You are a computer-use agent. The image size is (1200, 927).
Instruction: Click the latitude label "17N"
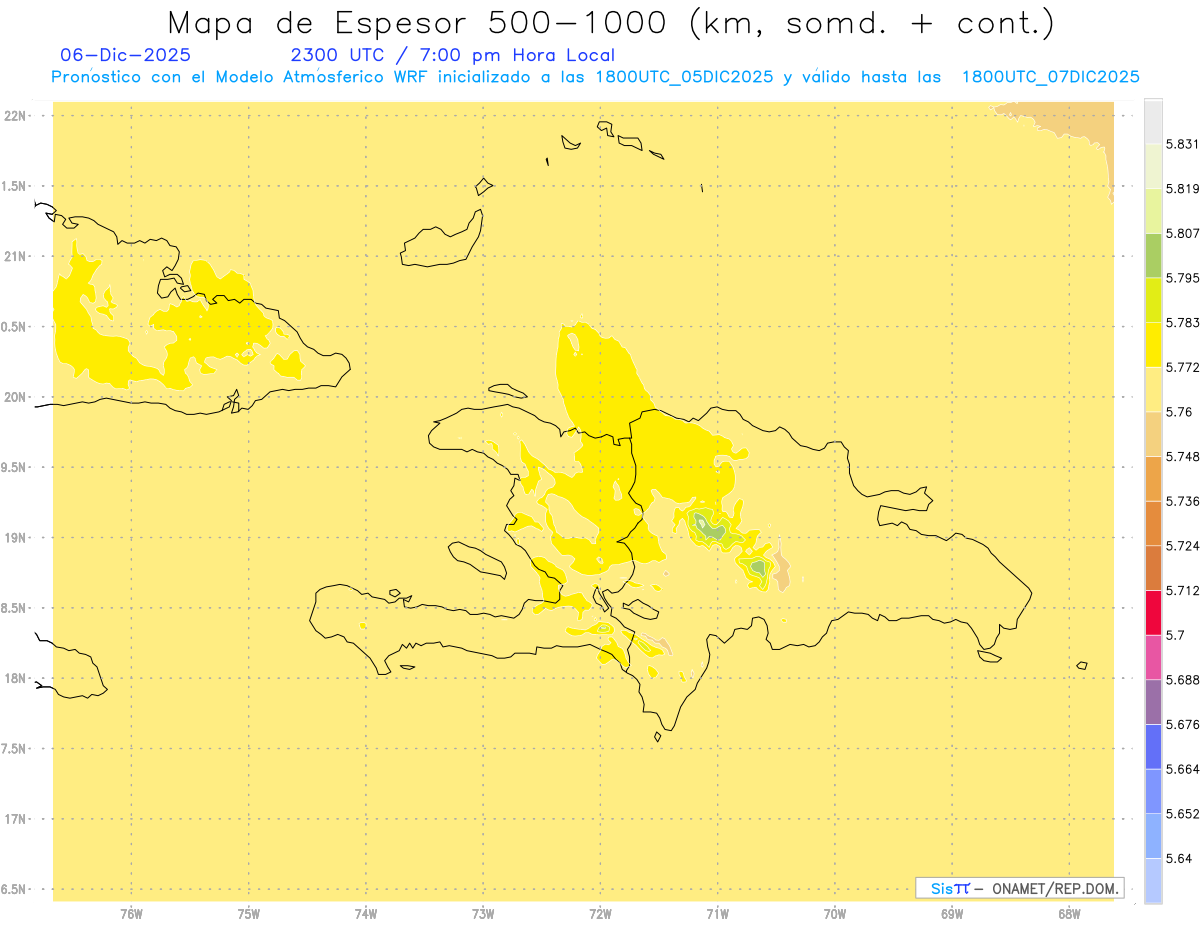click(16, 819)
